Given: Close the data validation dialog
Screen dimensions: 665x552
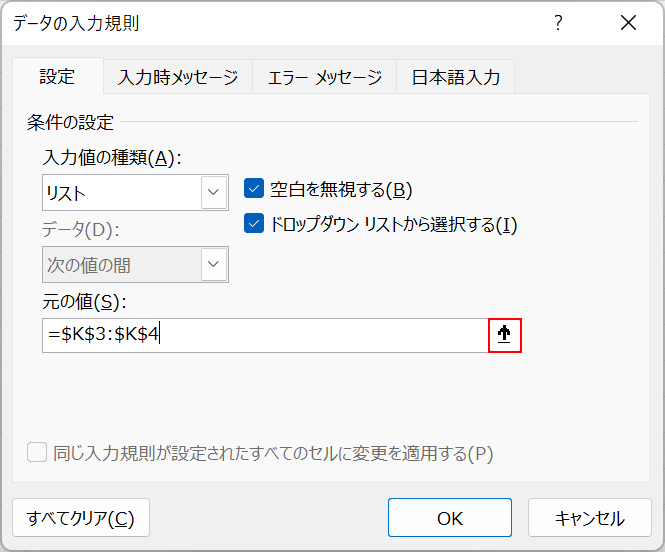Looking at the screenshot, I should tap(628, 23).
